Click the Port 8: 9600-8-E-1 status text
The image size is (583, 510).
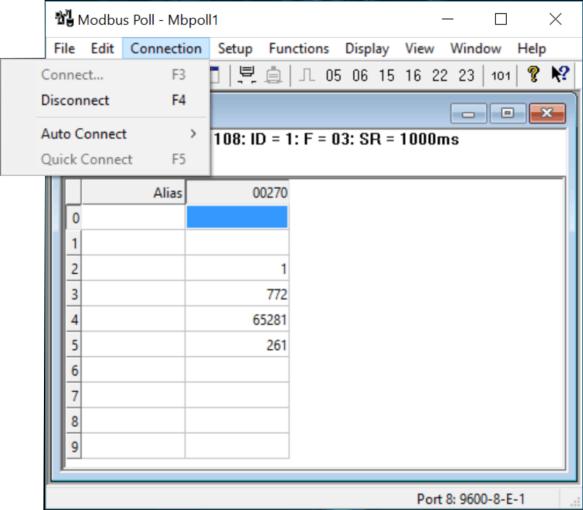pyautogui.click(x=471, y=499)
